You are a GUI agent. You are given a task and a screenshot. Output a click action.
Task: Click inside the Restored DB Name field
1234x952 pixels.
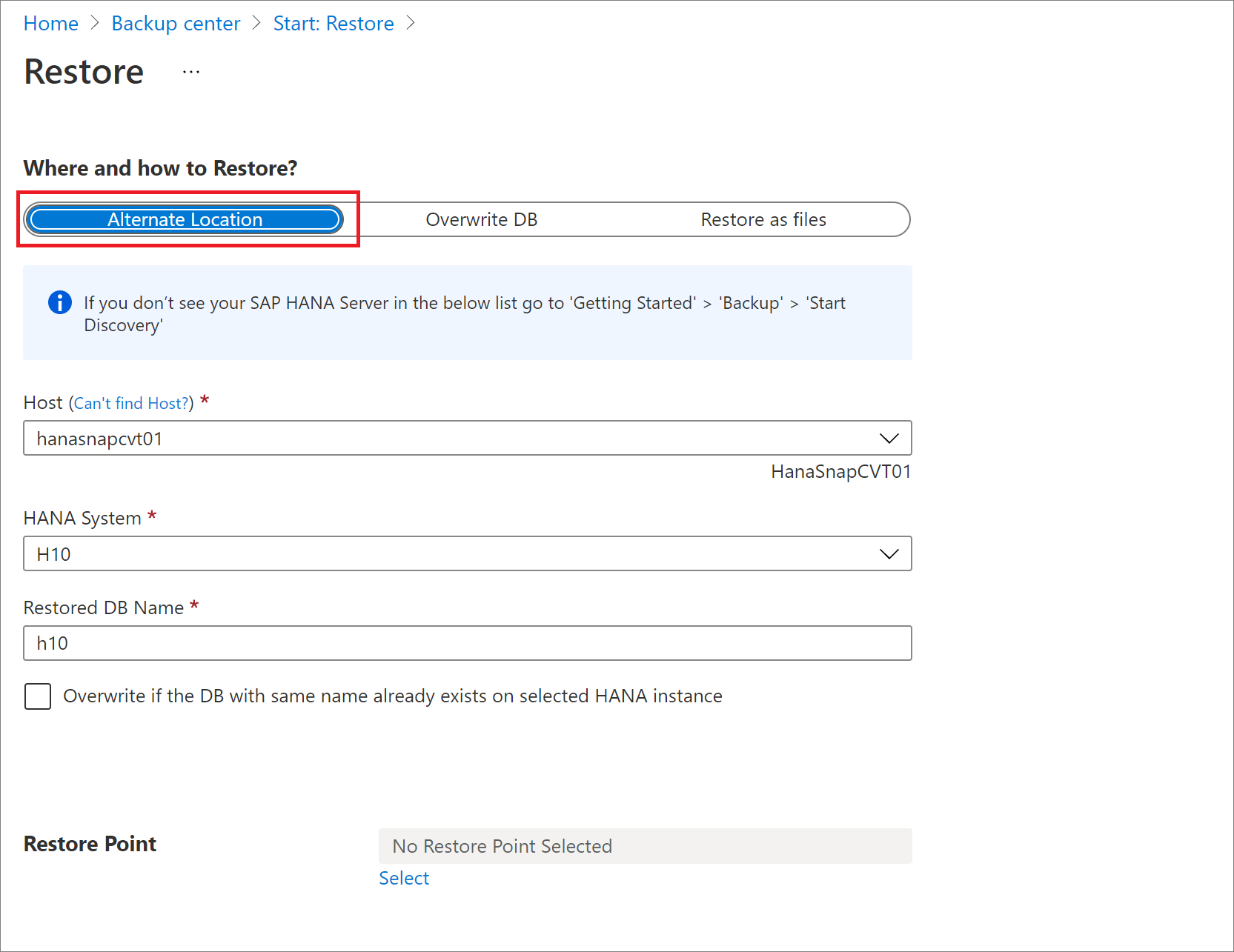coord(467,643)
